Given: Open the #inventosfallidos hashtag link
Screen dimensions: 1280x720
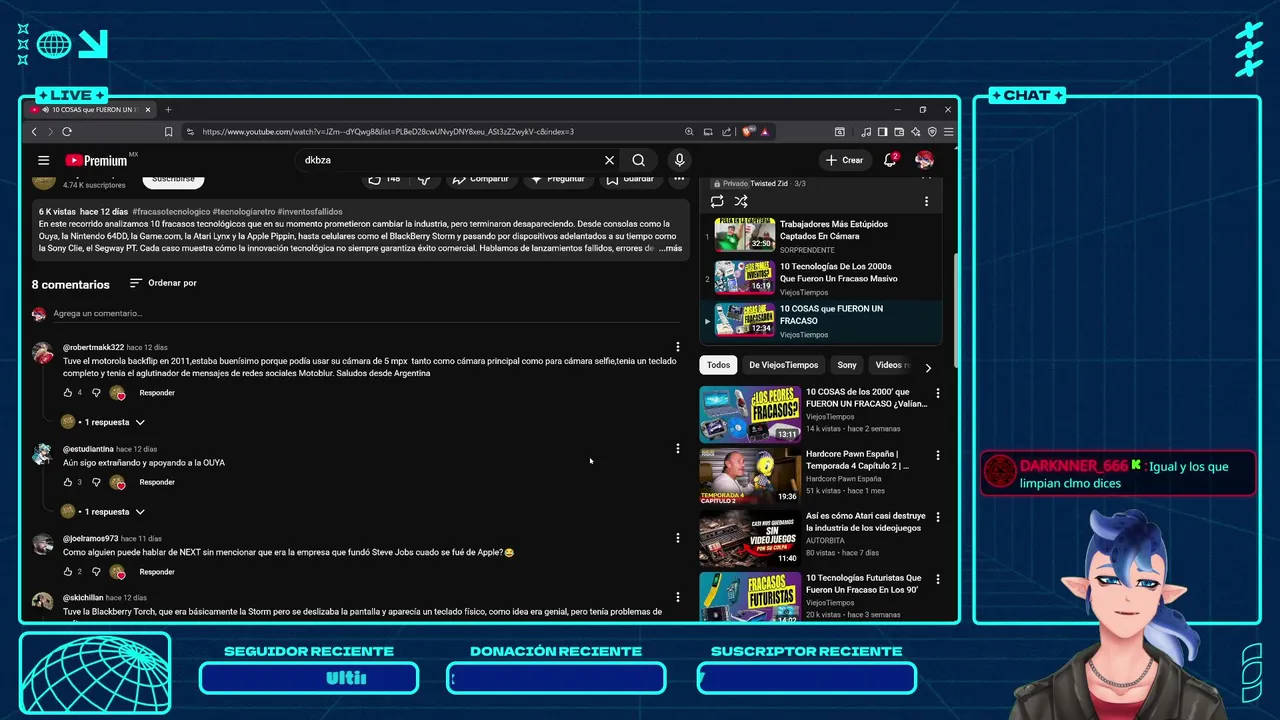Looking at the screenshot, I should 310,212.
